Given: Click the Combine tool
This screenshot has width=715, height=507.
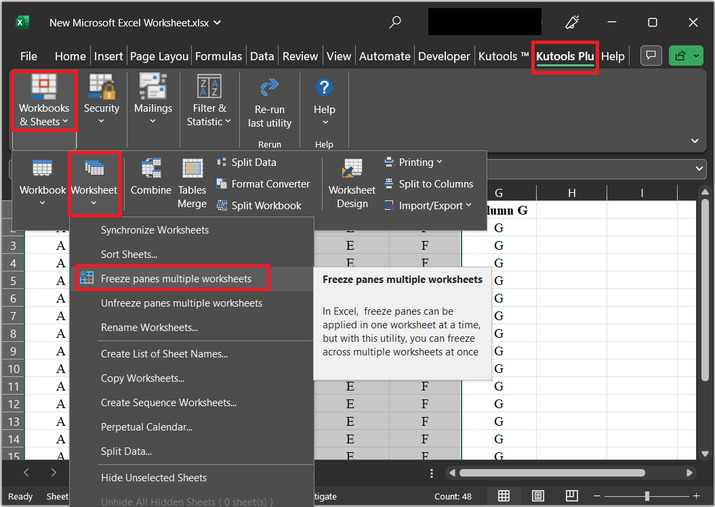Looking at the screenshot, I should [151, 177].
